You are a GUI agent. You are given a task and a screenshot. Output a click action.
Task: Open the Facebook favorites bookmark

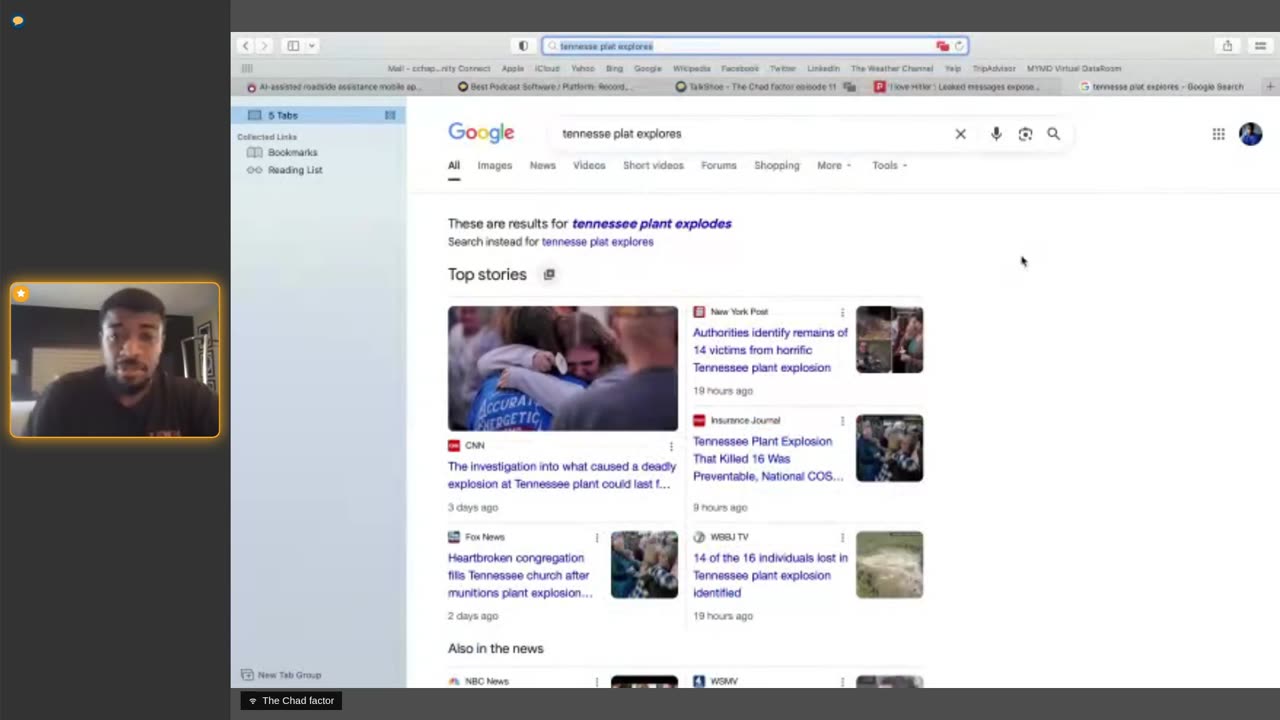[x=740, y=69]
